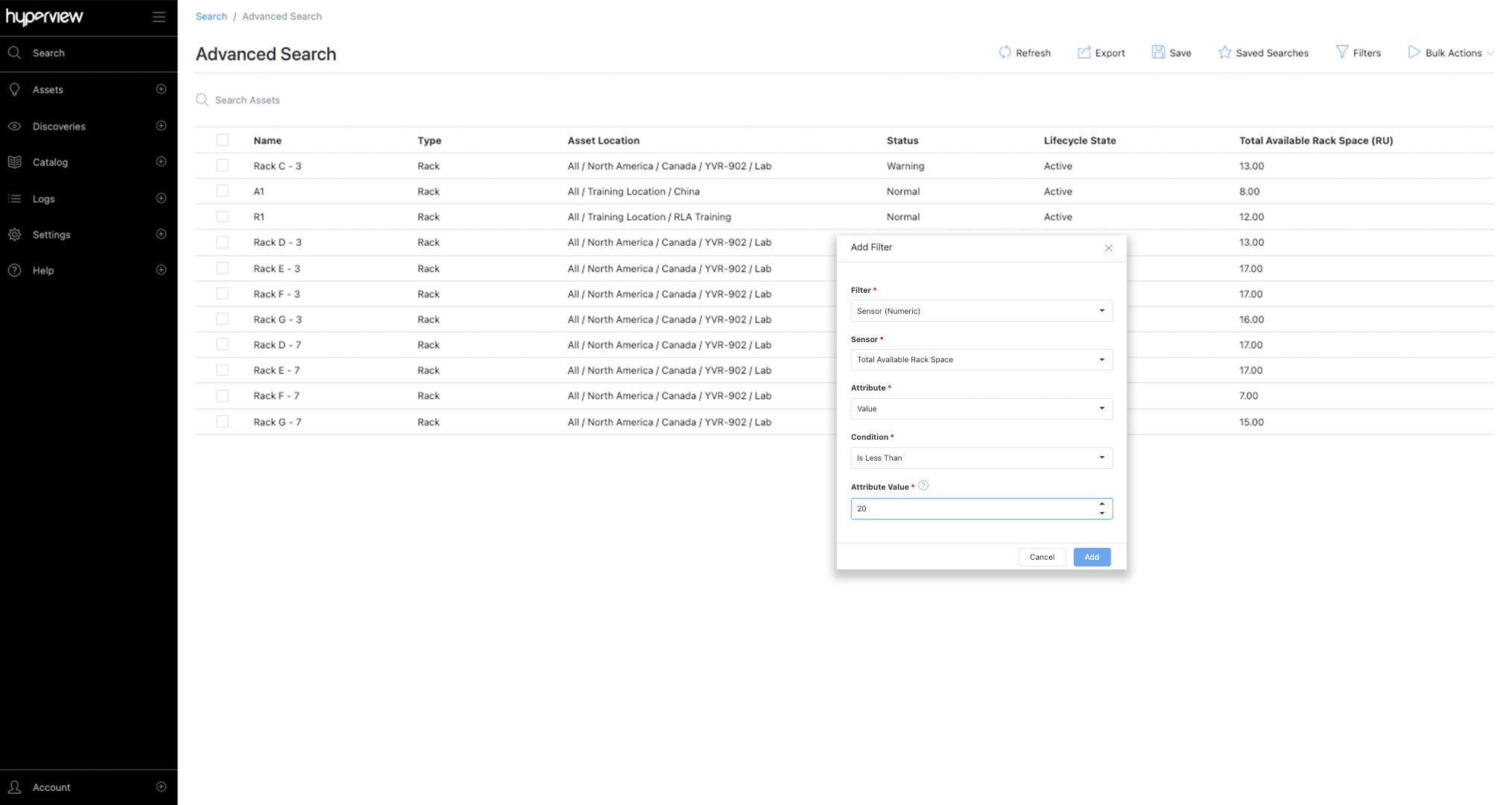Click the Add button in dialog

coord(1091,557)
